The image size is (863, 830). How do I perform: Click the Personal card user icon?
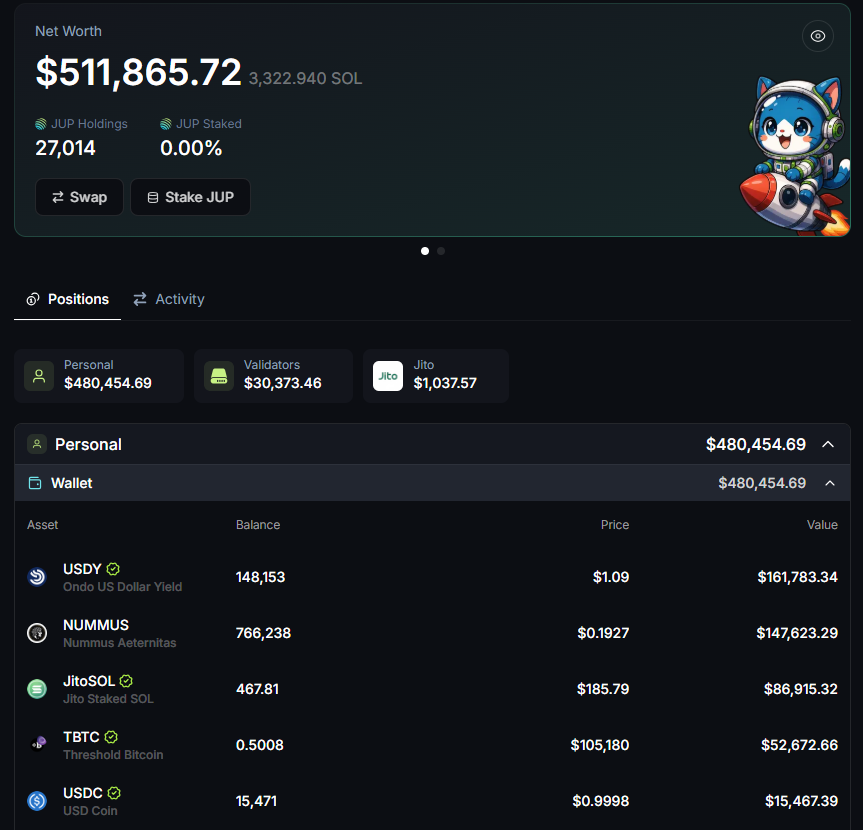click(39, 376)
